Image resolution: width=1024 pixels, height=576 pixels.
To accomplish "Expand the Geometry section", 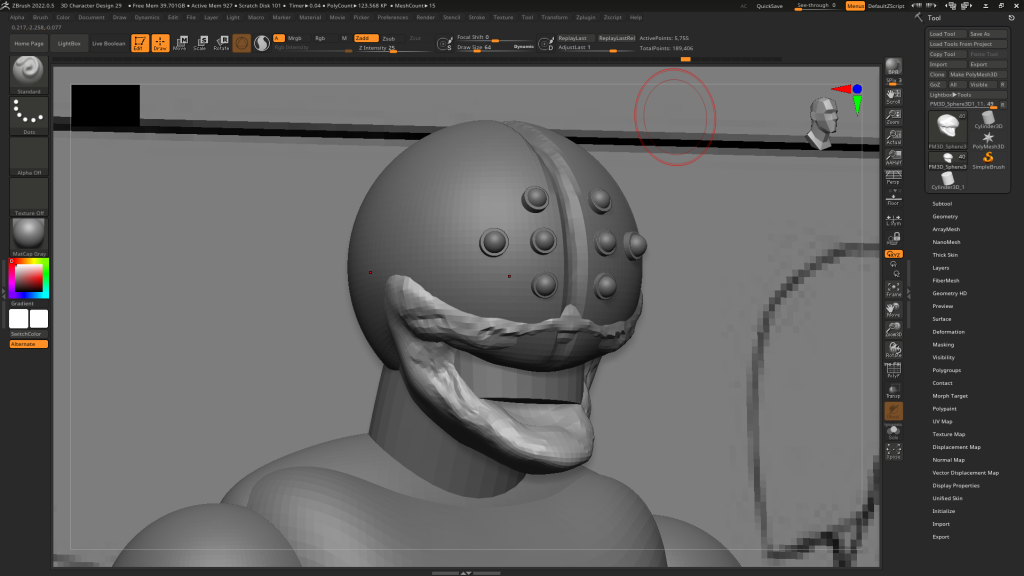I will (x=945, y=216).
